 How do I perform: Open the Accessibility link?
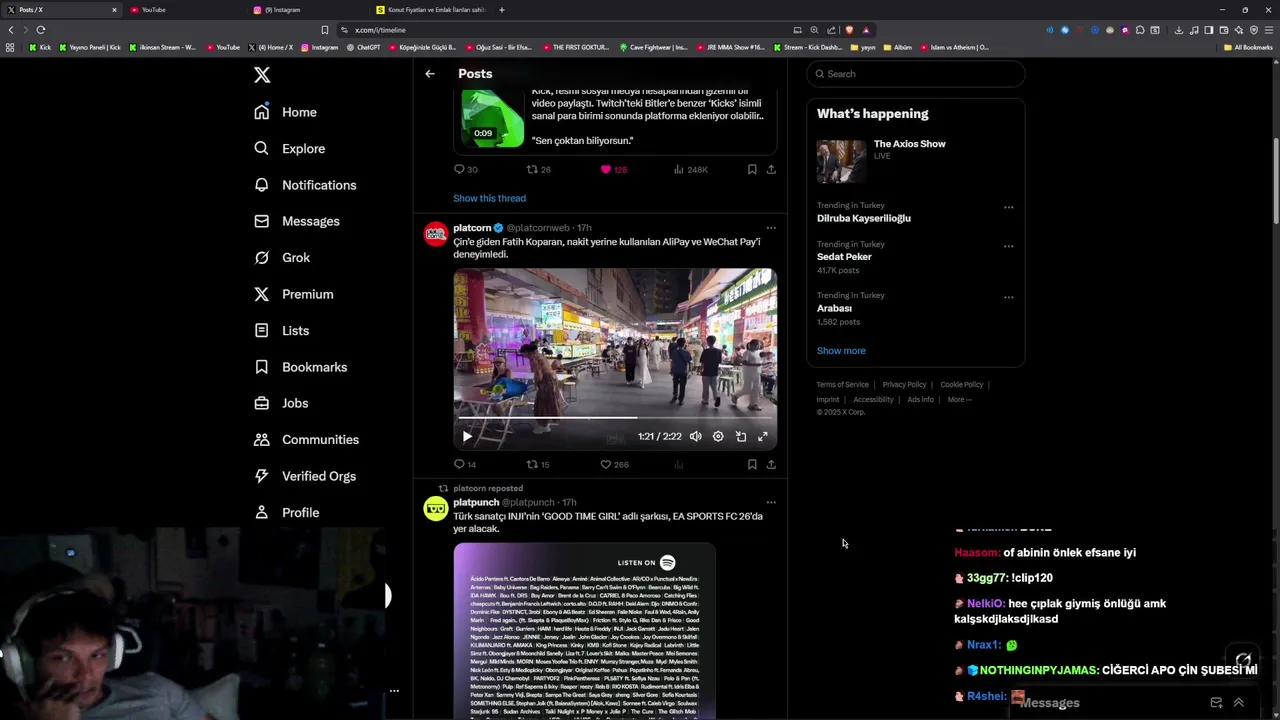point(873,400)
